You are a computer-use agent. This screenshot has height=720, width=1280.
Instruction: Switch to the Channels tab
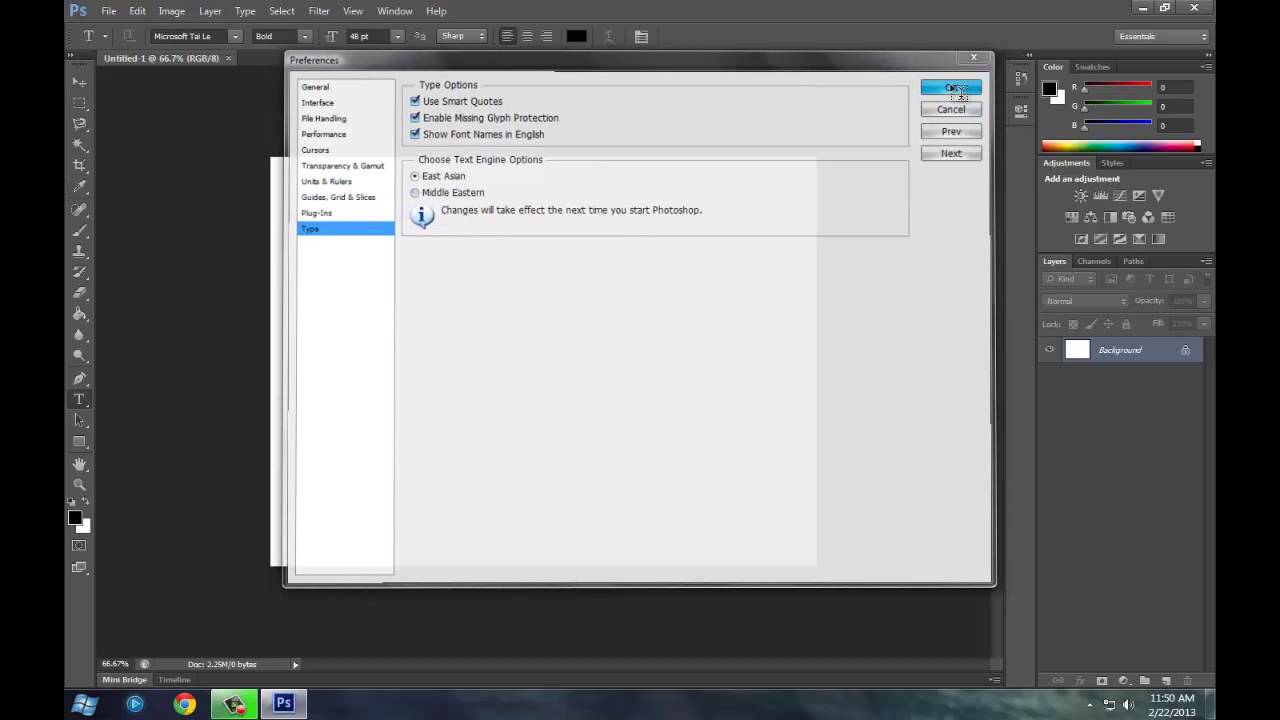tap(1094, 261)
